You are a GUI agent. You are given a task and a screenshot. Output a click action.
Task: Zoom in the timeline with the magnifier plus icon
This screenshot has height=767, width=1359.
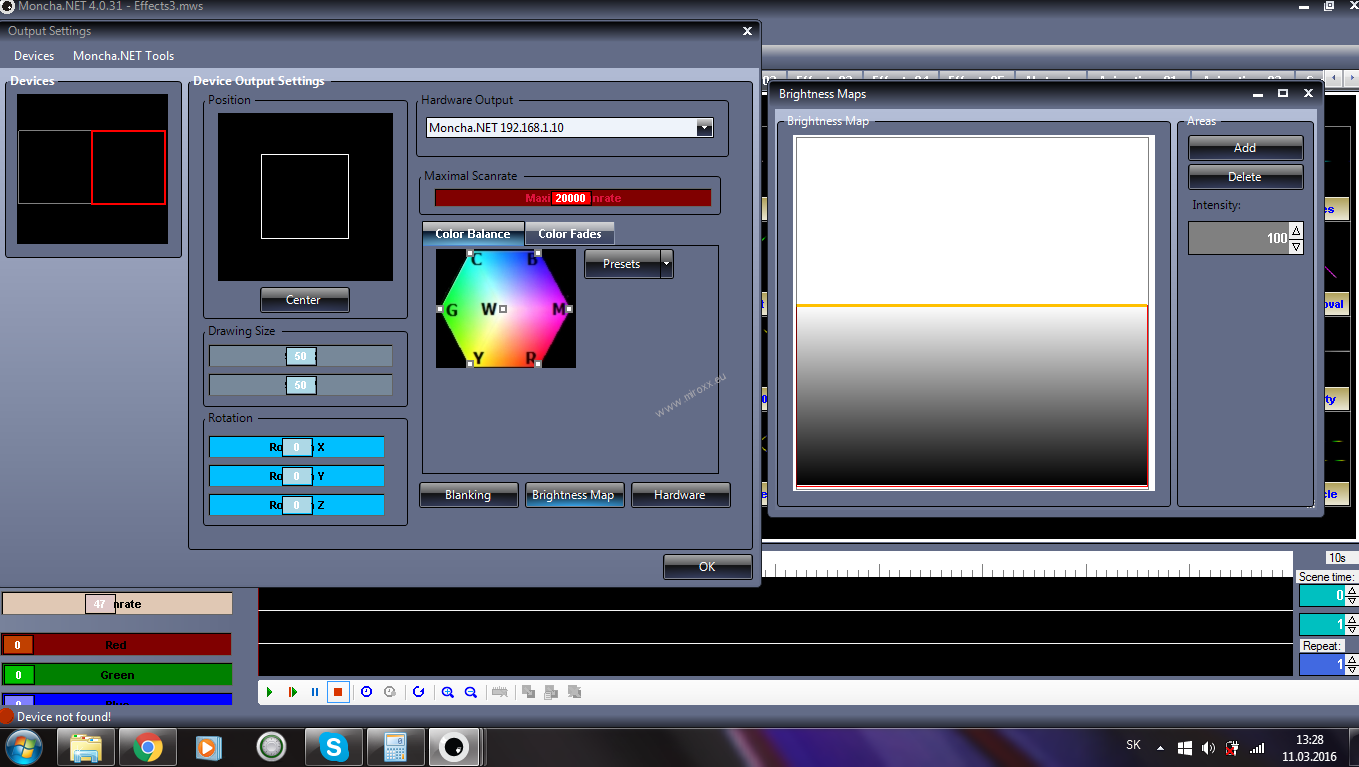[447, 691]
